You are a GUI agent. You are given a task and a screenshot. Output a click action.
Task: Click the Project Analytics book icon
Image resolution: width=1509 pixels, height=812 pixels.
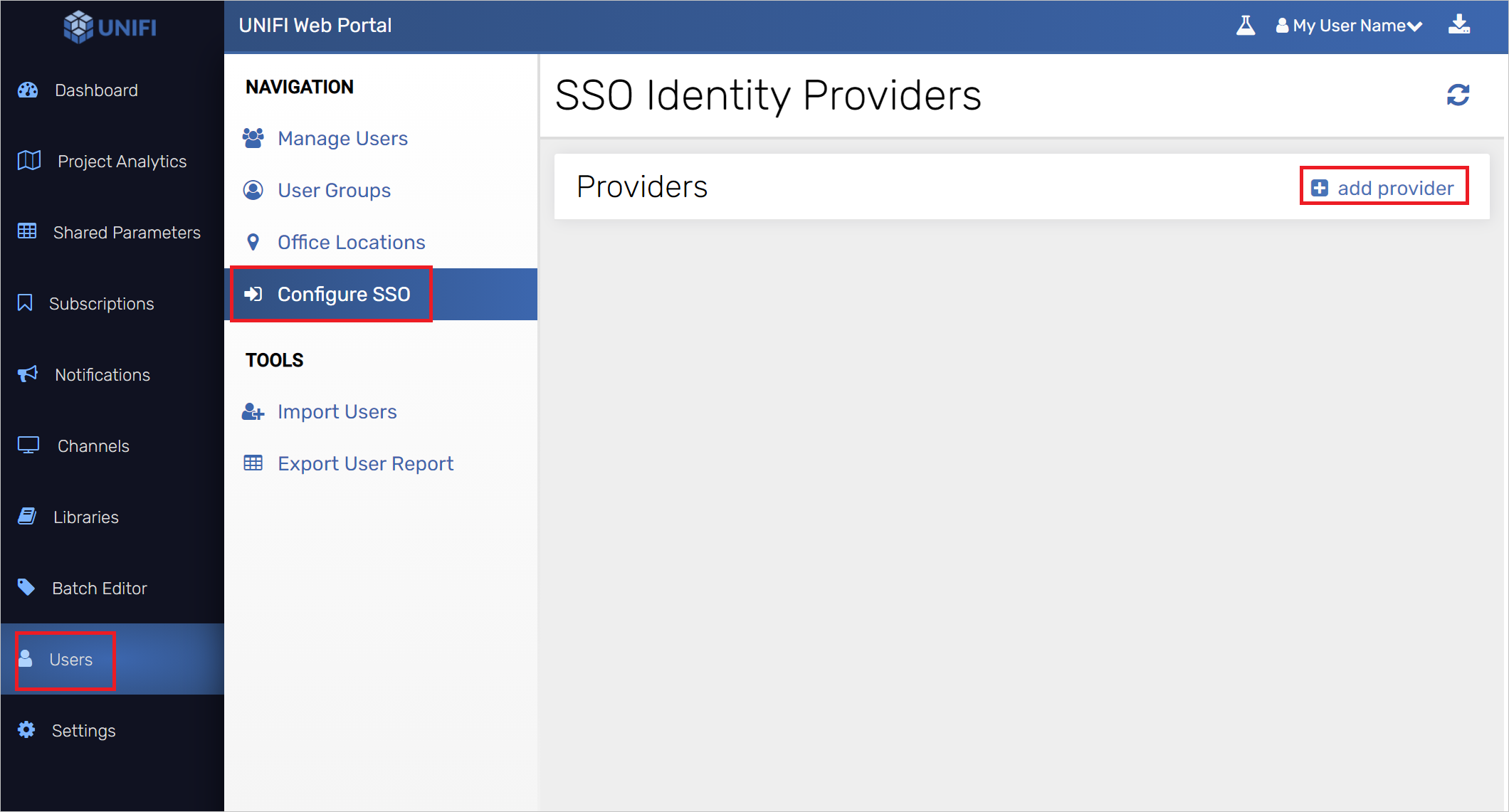28,161
